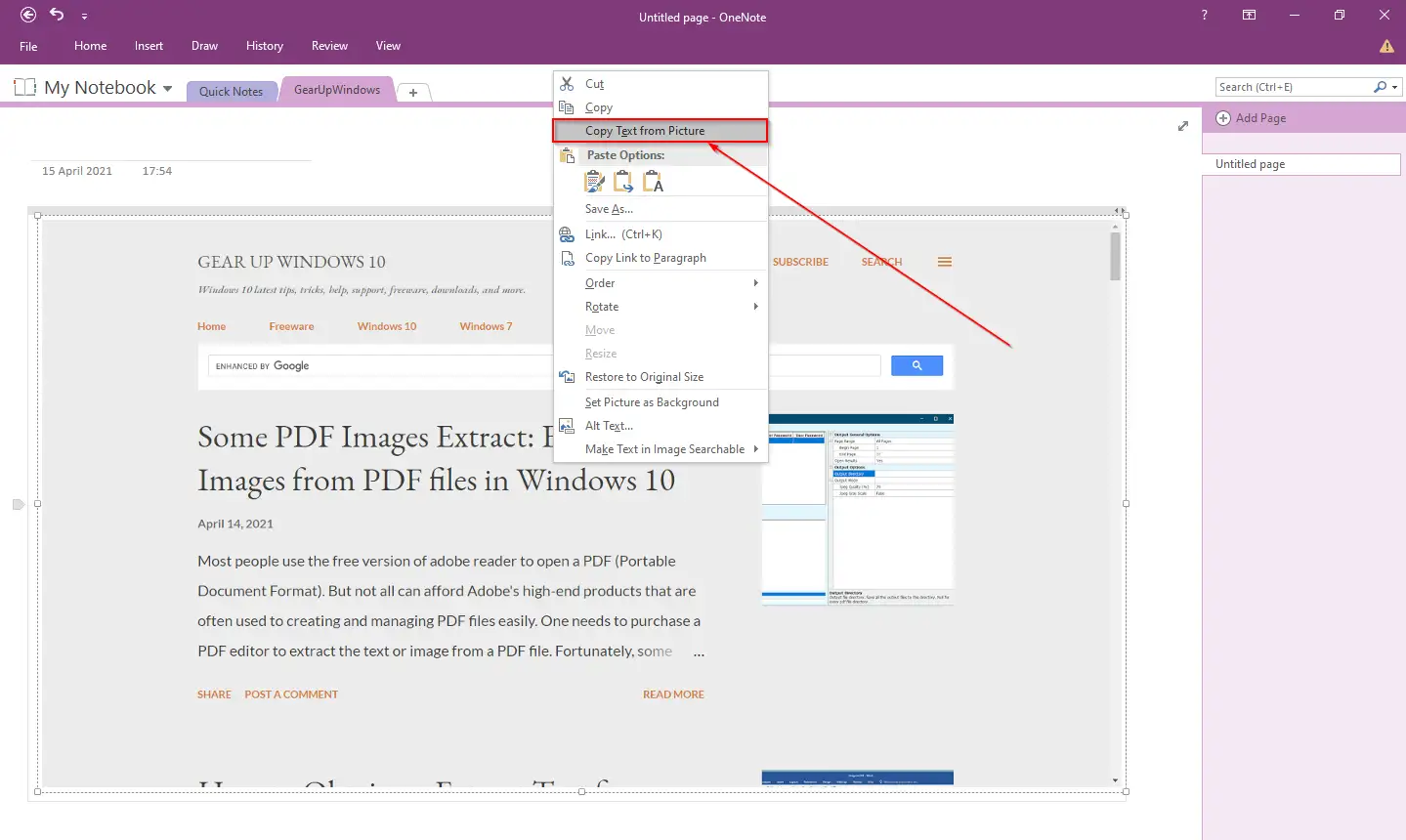The image size is (1406, 840).
Task: Open the Draw ribbon tab
Action: click(x=204, y=46)
